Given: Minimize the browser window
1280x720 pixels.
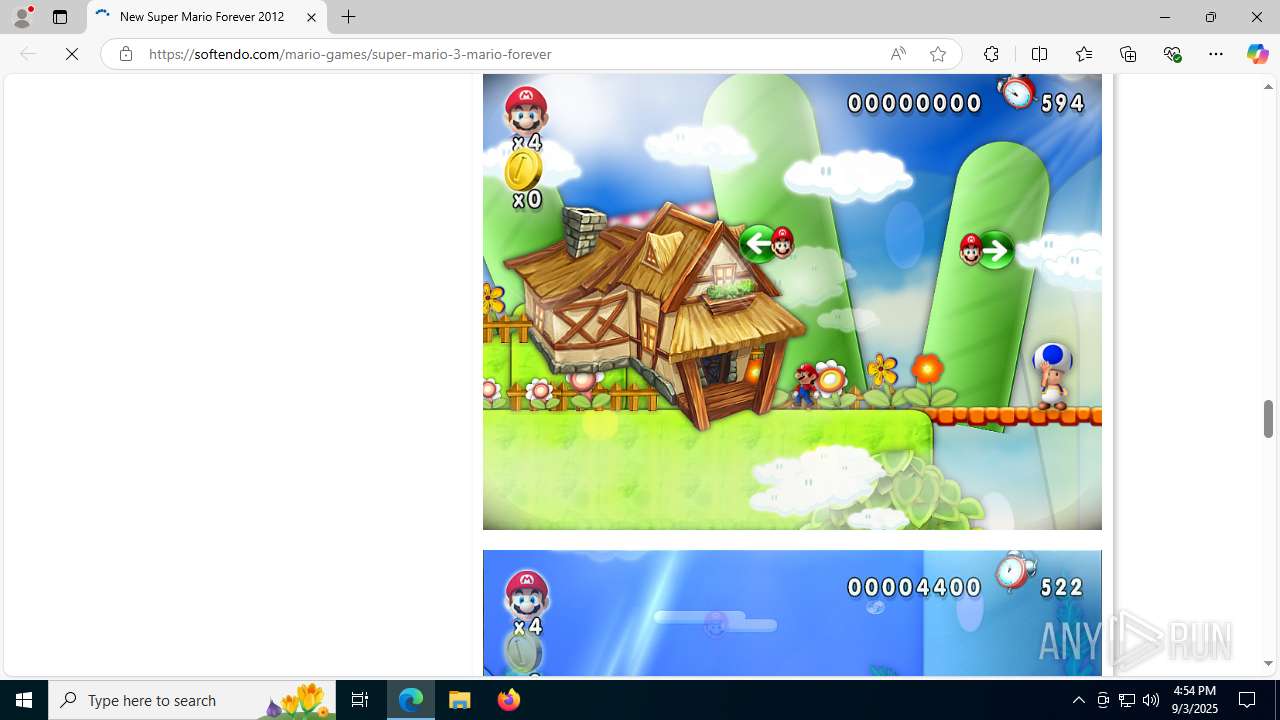Looking at the screenshot, I should pyautogui.click(x=1164, y=17).
